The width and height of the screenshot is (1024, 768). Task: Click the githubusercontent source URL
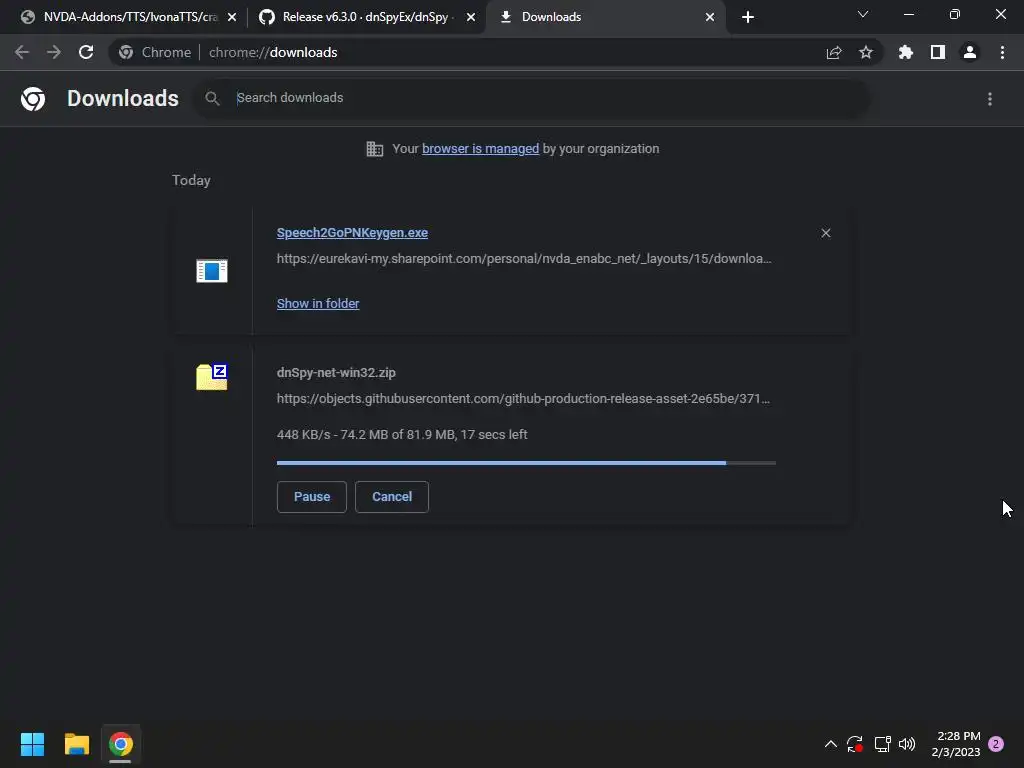pos(523,398)
